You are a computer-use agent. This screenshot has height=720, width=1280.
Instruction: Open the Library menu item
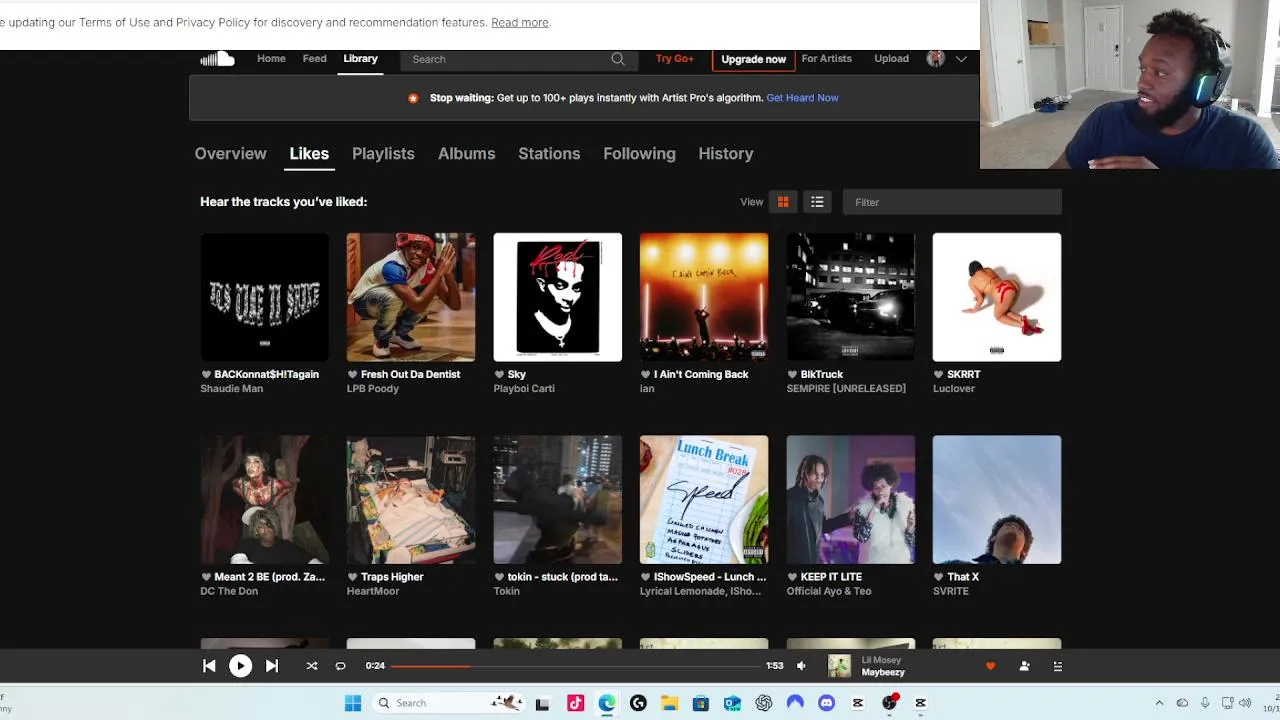pyautogui.click(x=360, y=59)
